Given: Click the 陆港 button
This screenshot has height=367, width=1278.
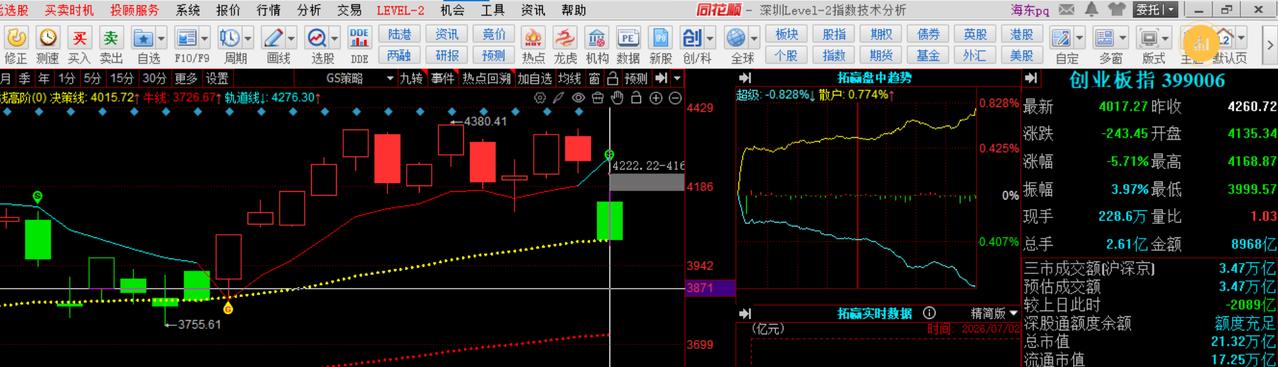Looking at the screenshot, I should tap(398, 33).
